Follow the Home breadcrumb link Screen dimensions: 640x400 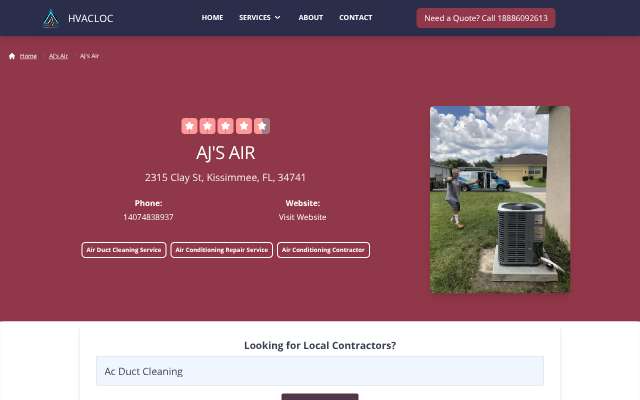coord(28,56)
